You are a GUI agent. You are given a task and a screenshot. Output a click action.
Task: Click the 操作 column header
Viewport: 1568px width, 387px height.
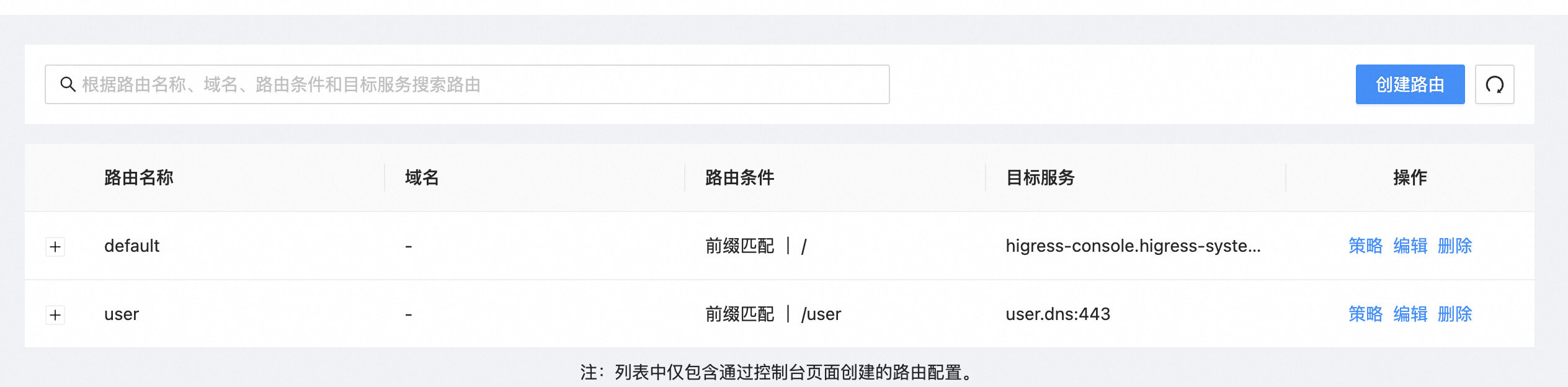click(1409, 178)
